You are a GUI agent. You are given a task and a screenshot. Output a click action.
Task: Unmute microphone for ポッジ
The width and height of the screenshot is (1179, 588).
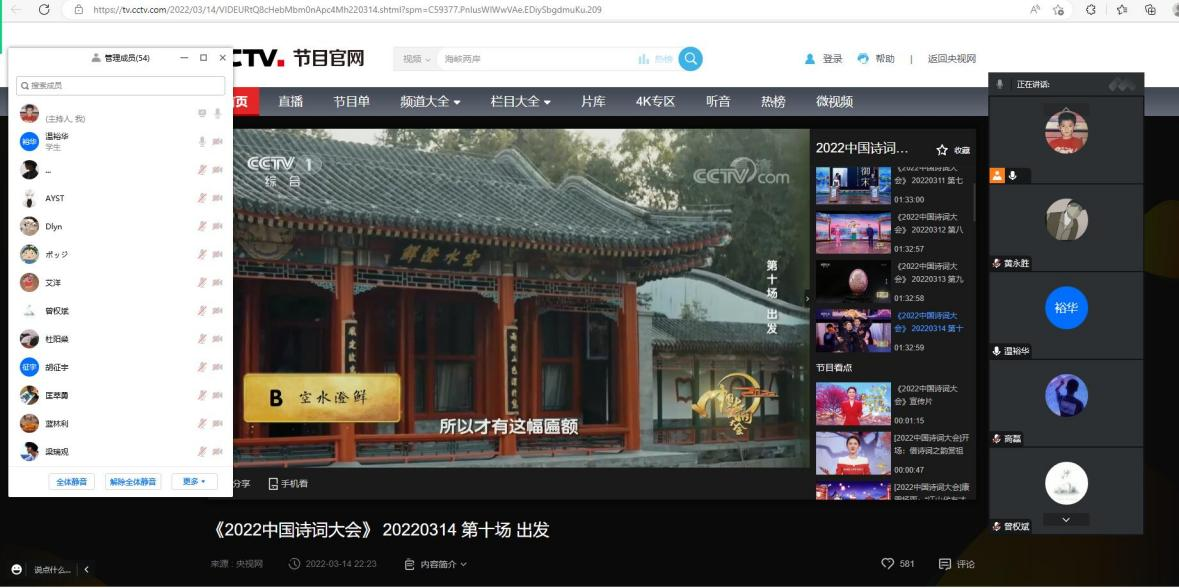(202, 254)
